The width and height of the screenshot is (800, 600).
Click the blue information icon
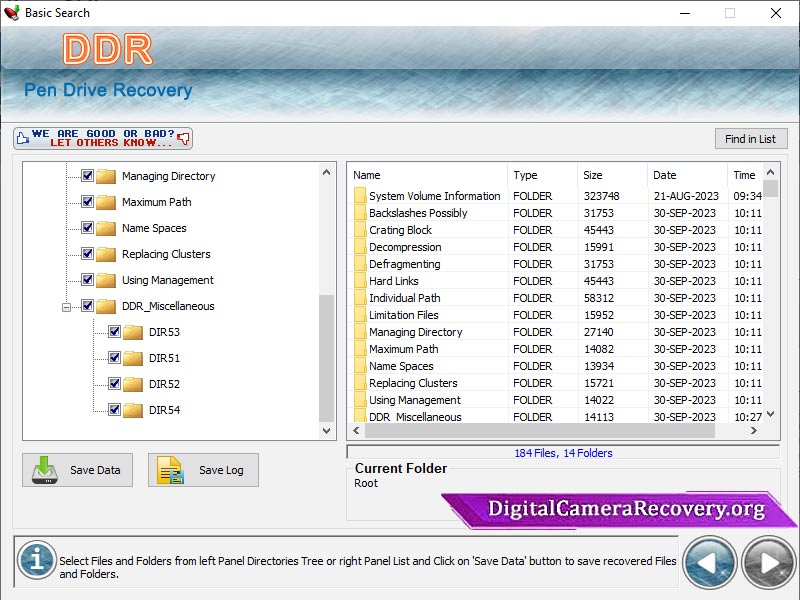(x=36, y=560)
